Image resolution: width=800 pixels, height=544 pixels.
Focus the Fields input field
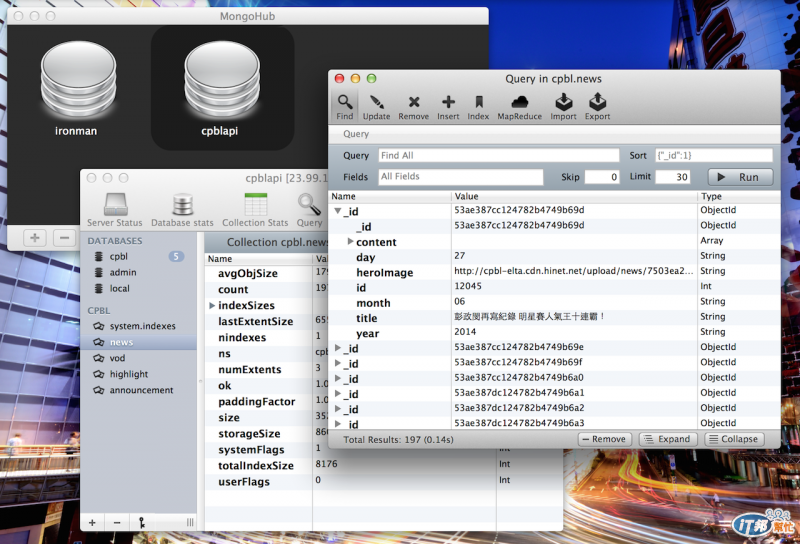pos(461,177)
